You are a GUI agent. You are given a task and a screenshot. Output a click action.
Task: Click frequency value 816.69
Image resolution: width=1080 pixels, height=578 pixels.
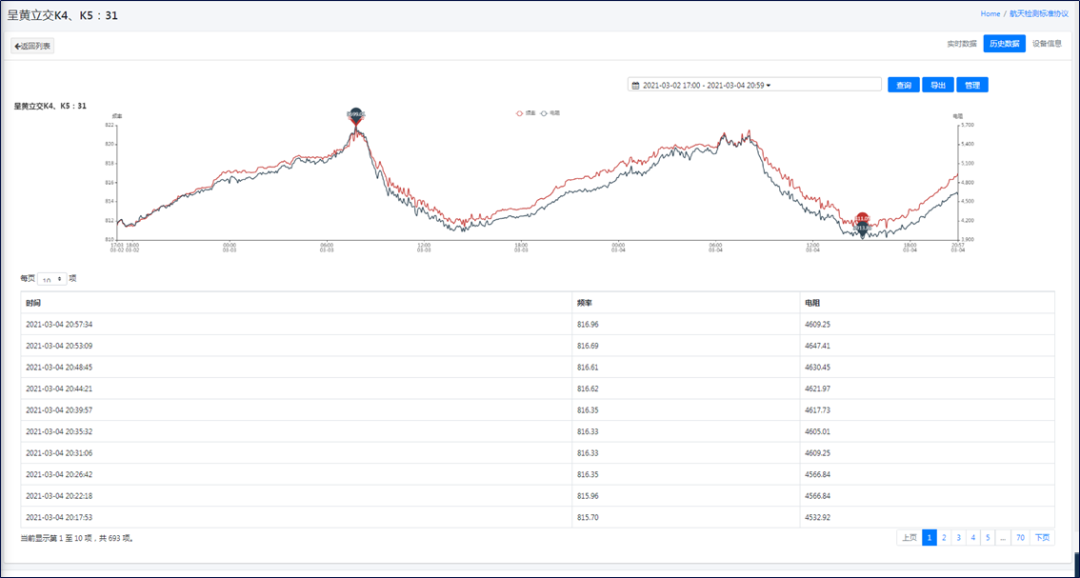pos(588,346)
